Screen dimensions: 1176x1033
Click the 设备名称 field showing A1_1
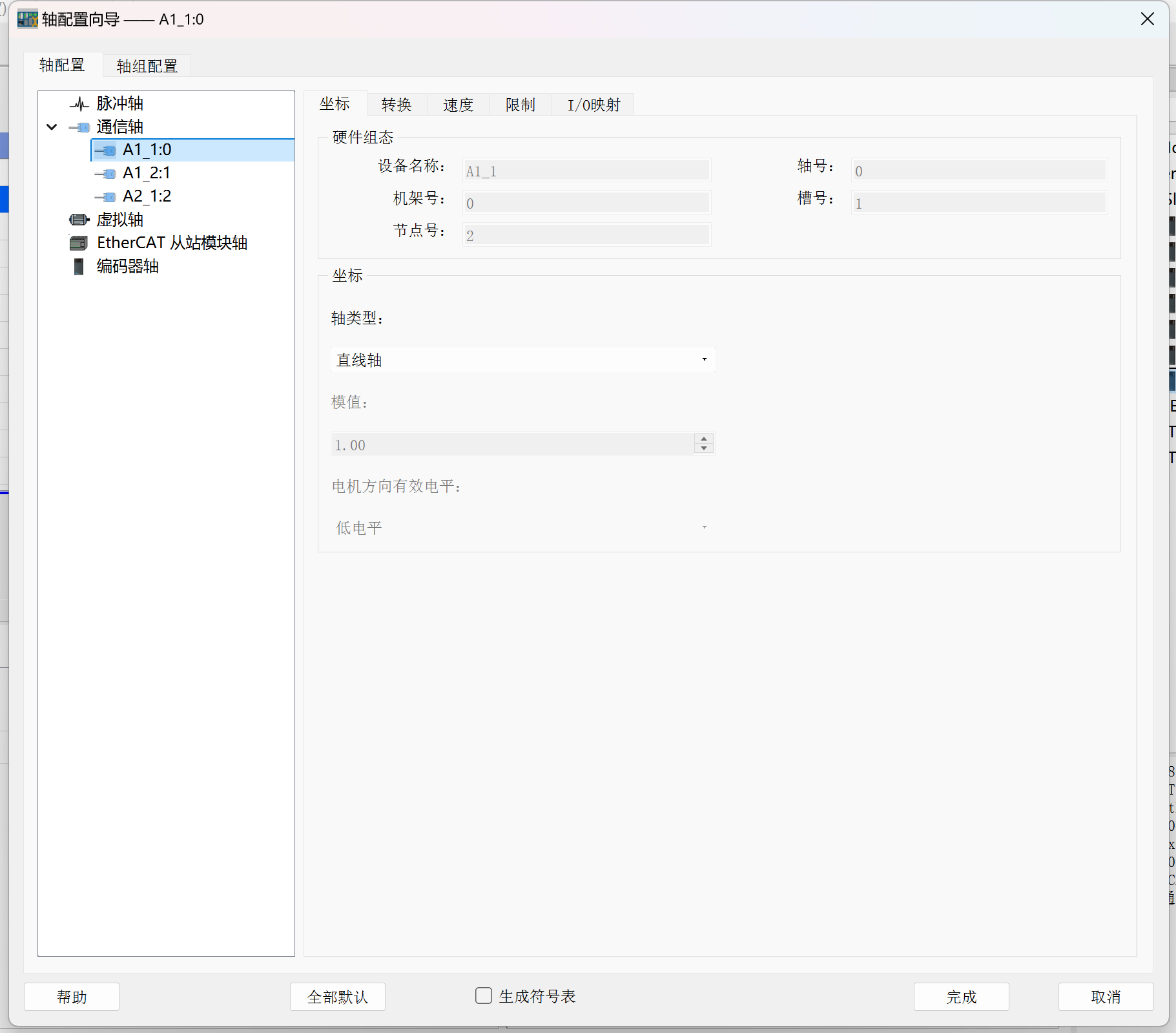coord(586,171)
